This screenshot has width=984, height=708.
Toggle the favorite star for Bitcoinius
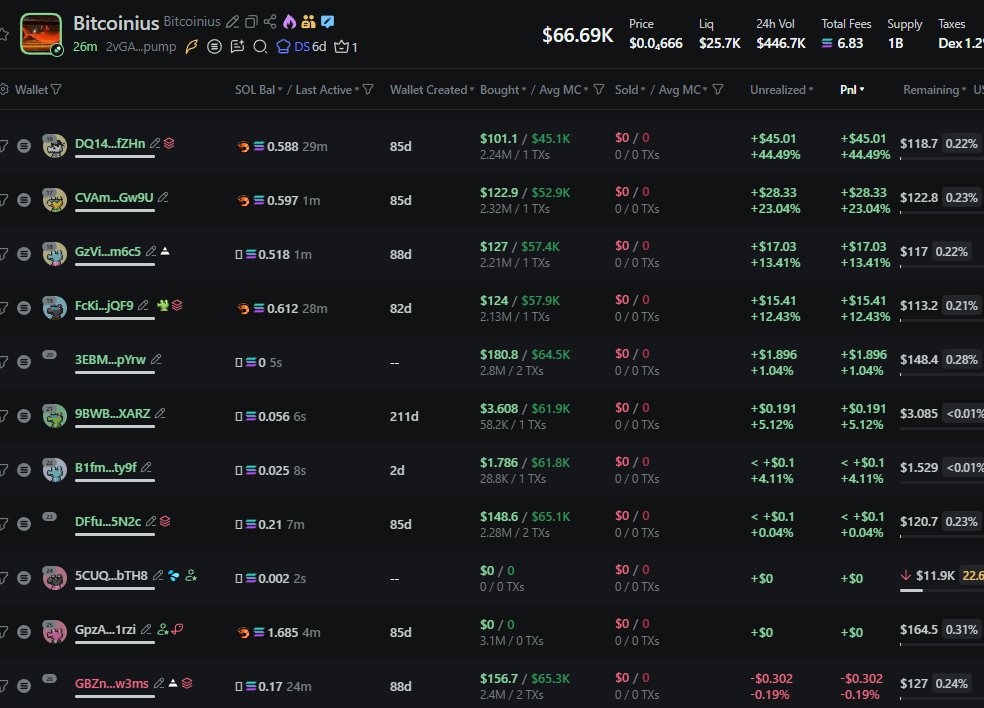4,34
